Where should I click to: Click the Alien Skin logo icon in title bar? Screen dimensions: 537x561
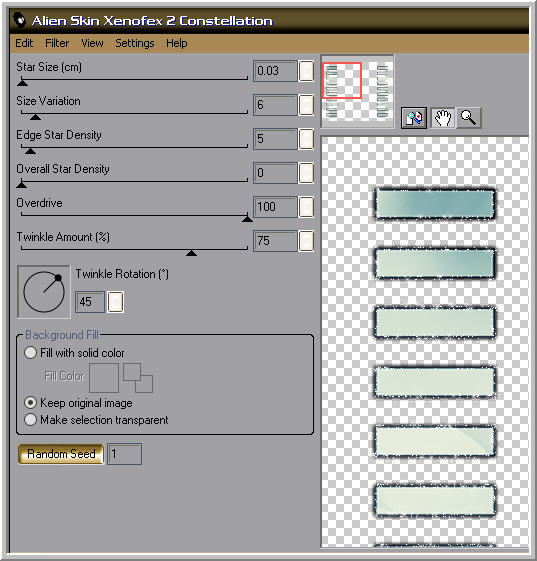pyautogui.click(x=20, y=20)
